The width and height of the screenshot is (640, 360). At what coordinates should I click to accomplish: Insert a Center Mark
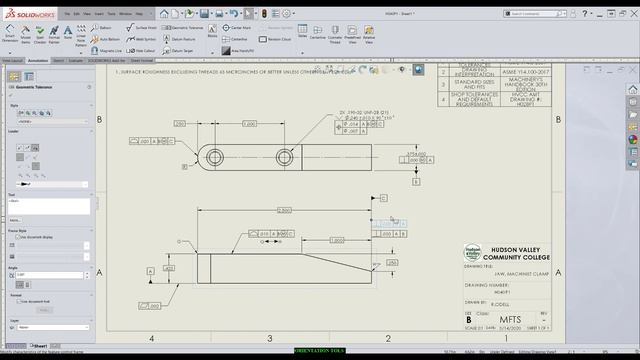(x=237, y=28)
